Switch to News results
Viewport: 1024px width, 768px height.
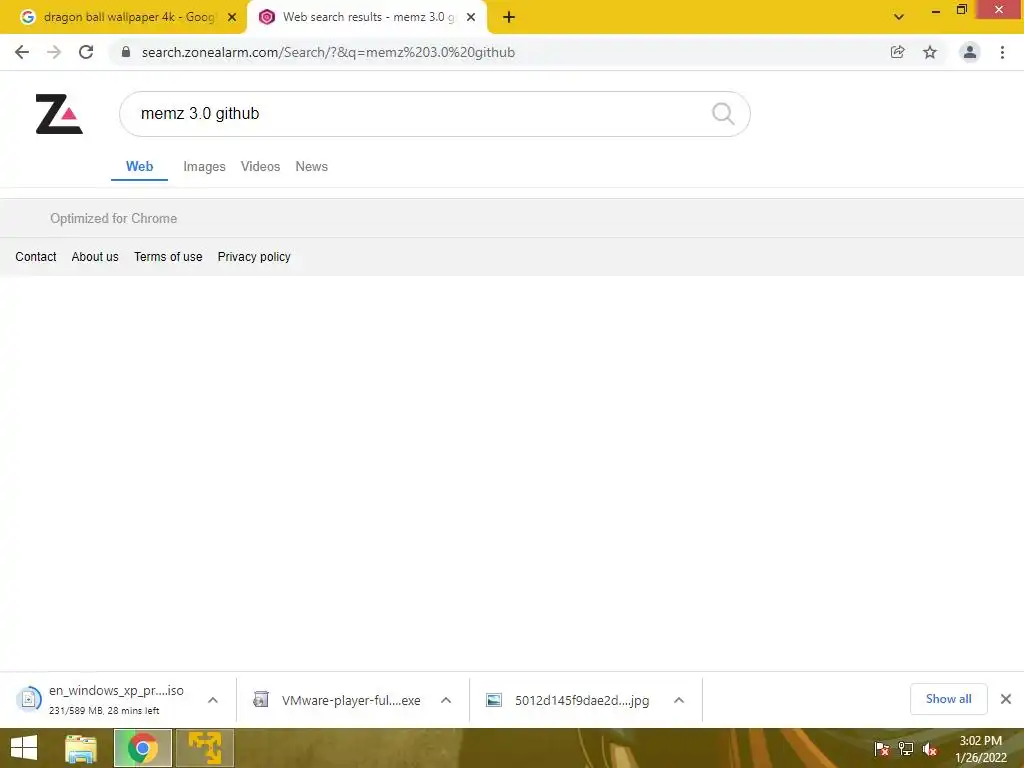tap(312, 167)
